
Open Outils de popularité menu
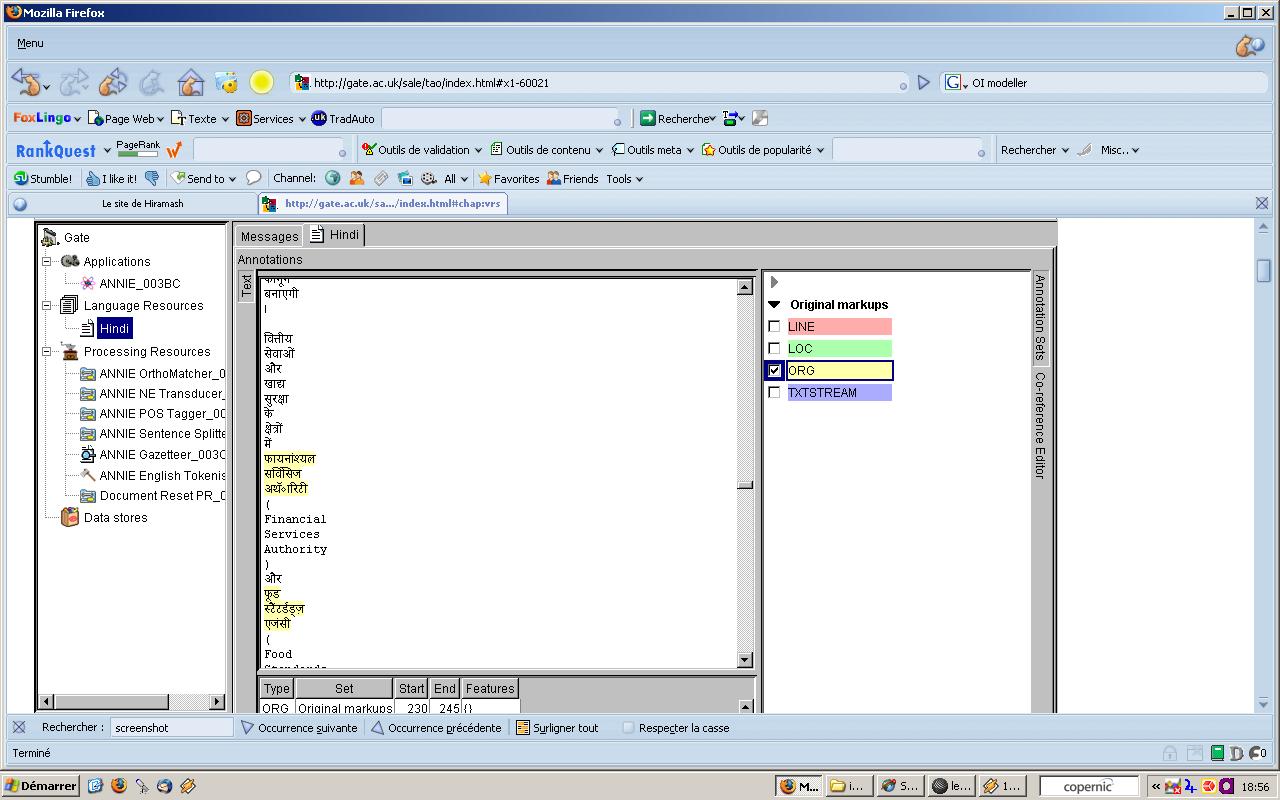tap(763, 150)
